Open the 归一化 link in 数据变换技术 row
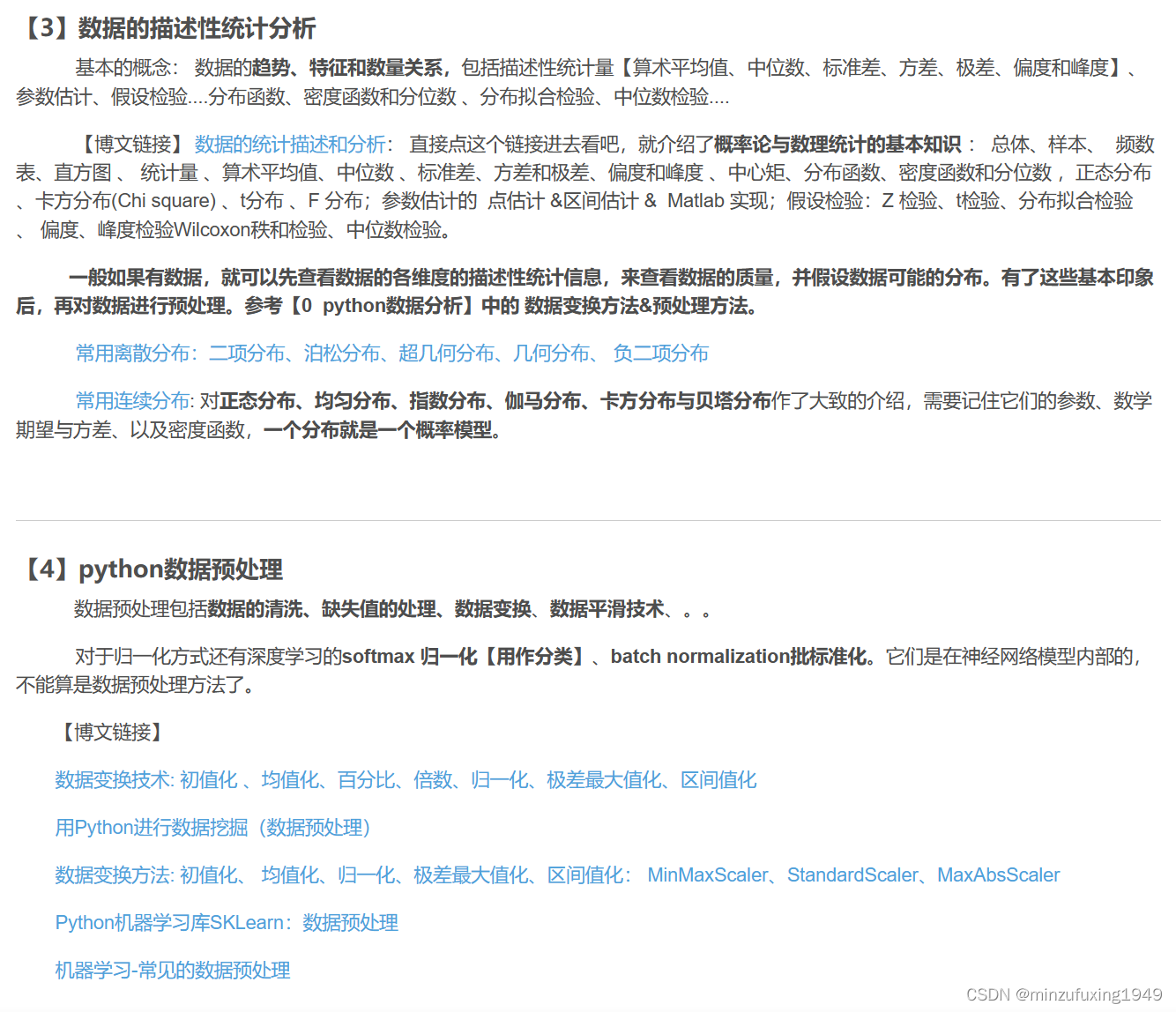Screen dimensions: 1176x1012 pyautogui.click(x=502, y=780)
